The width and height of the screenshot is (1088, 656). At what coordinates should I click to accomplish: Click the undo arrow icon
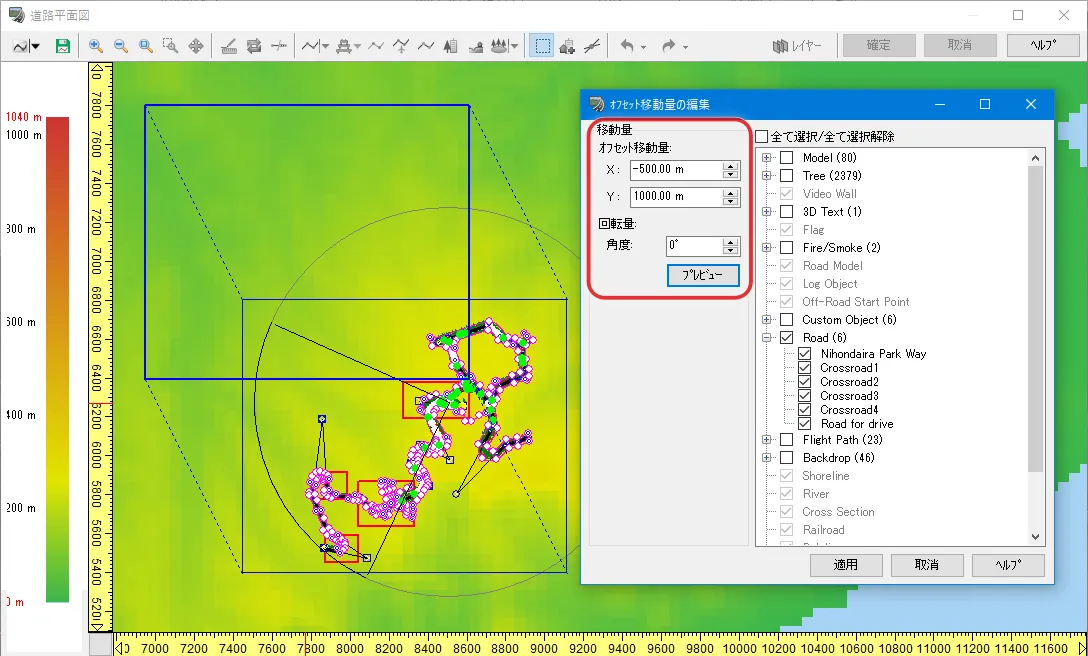tap(627, 46)
